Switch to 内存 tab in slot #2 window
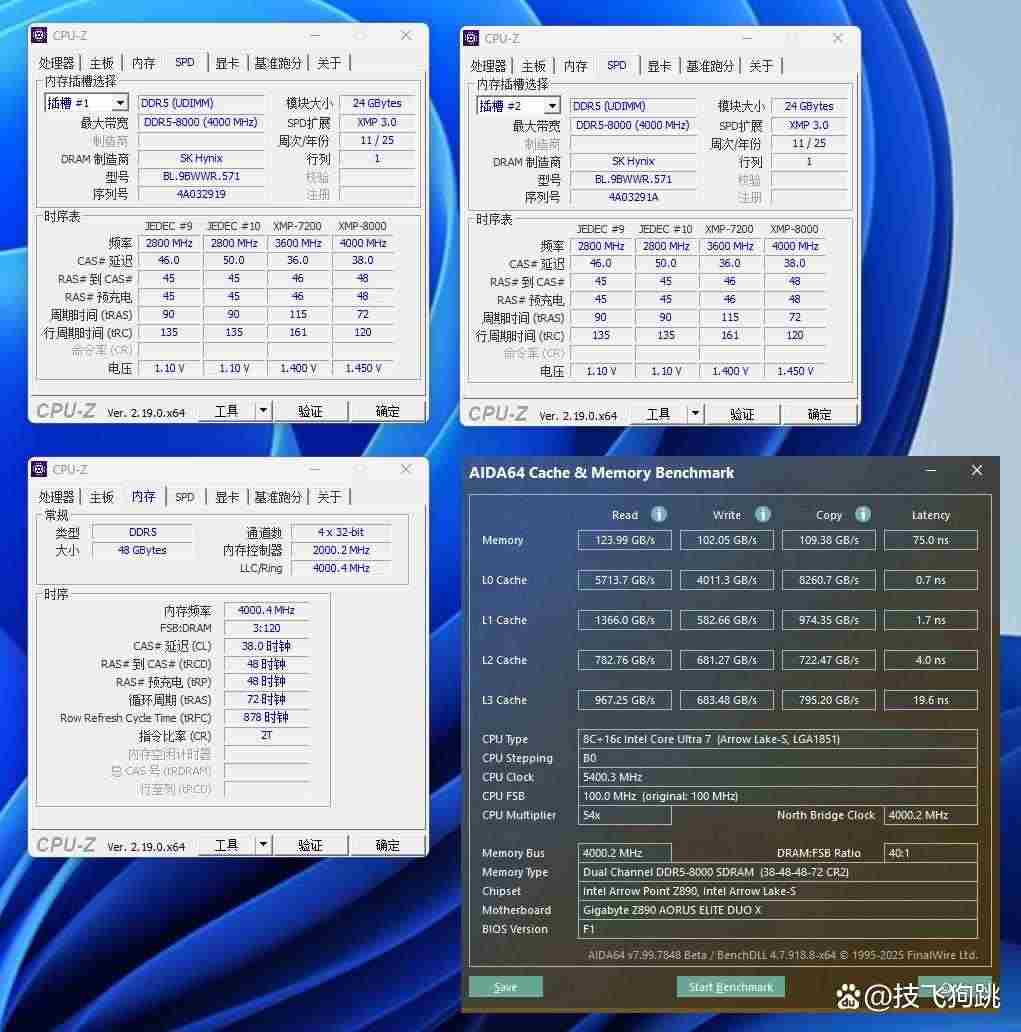This screenshot has width=1021, height=1032. 575,66
